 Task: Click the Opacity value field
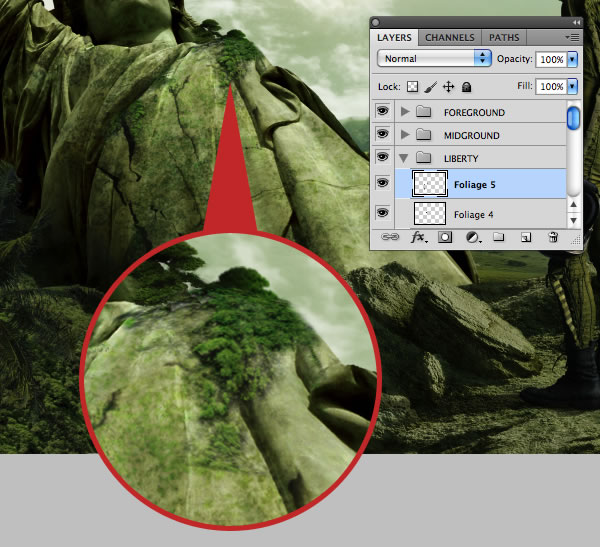(x=551, y=59)
